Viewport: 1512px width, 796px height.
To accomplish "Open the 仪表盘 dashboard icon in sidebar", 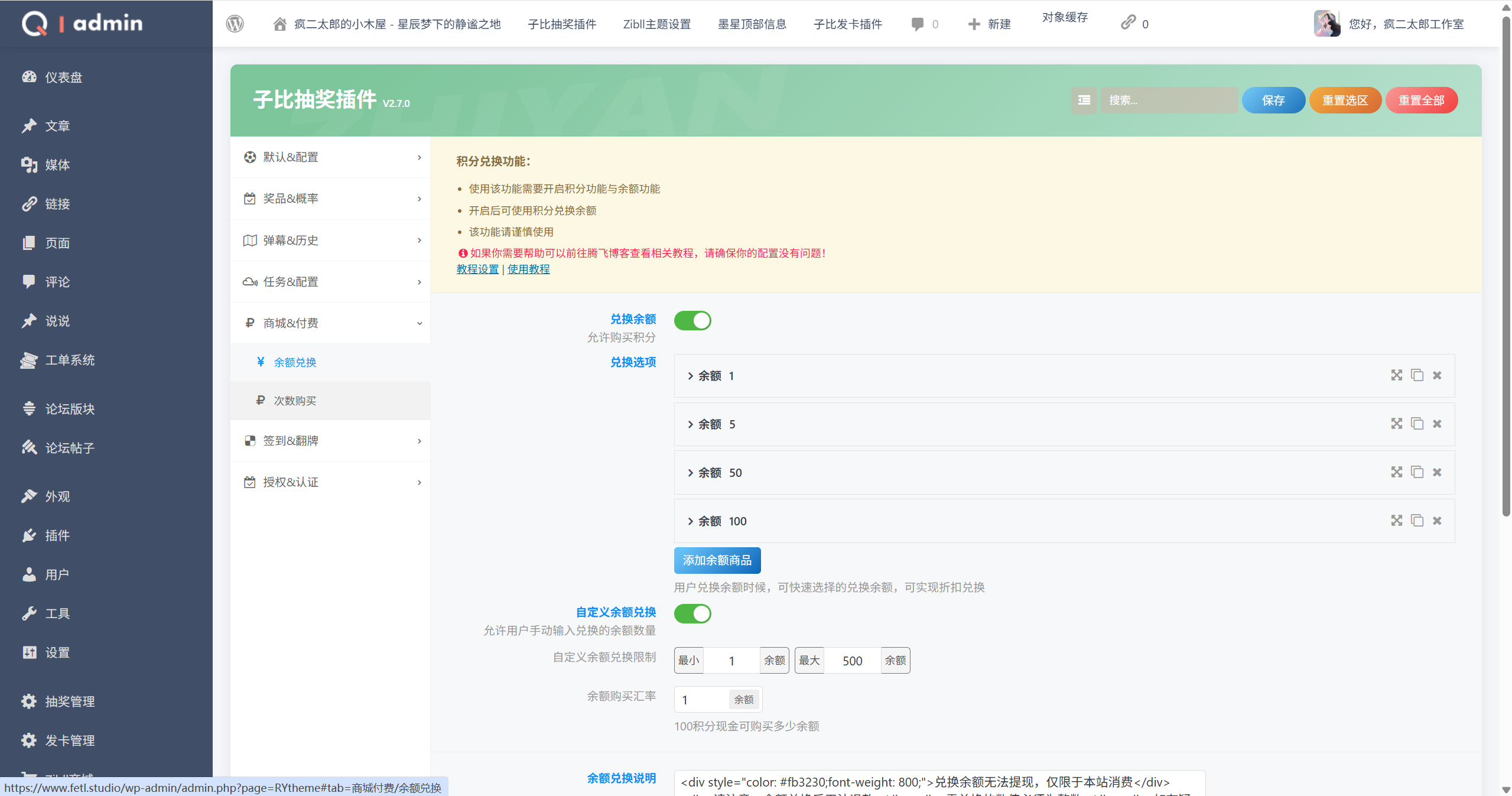I will pos(30,77).
